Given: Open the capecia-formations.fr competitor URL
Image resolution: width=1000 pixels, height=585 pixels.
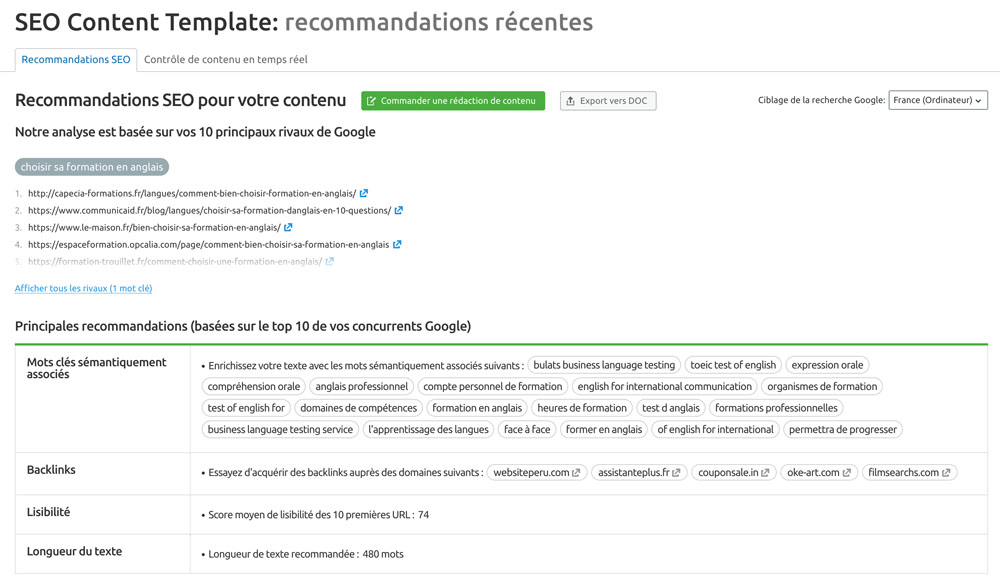Looking at the screenshot, I should pyautogui.click(x=192, y=193).
